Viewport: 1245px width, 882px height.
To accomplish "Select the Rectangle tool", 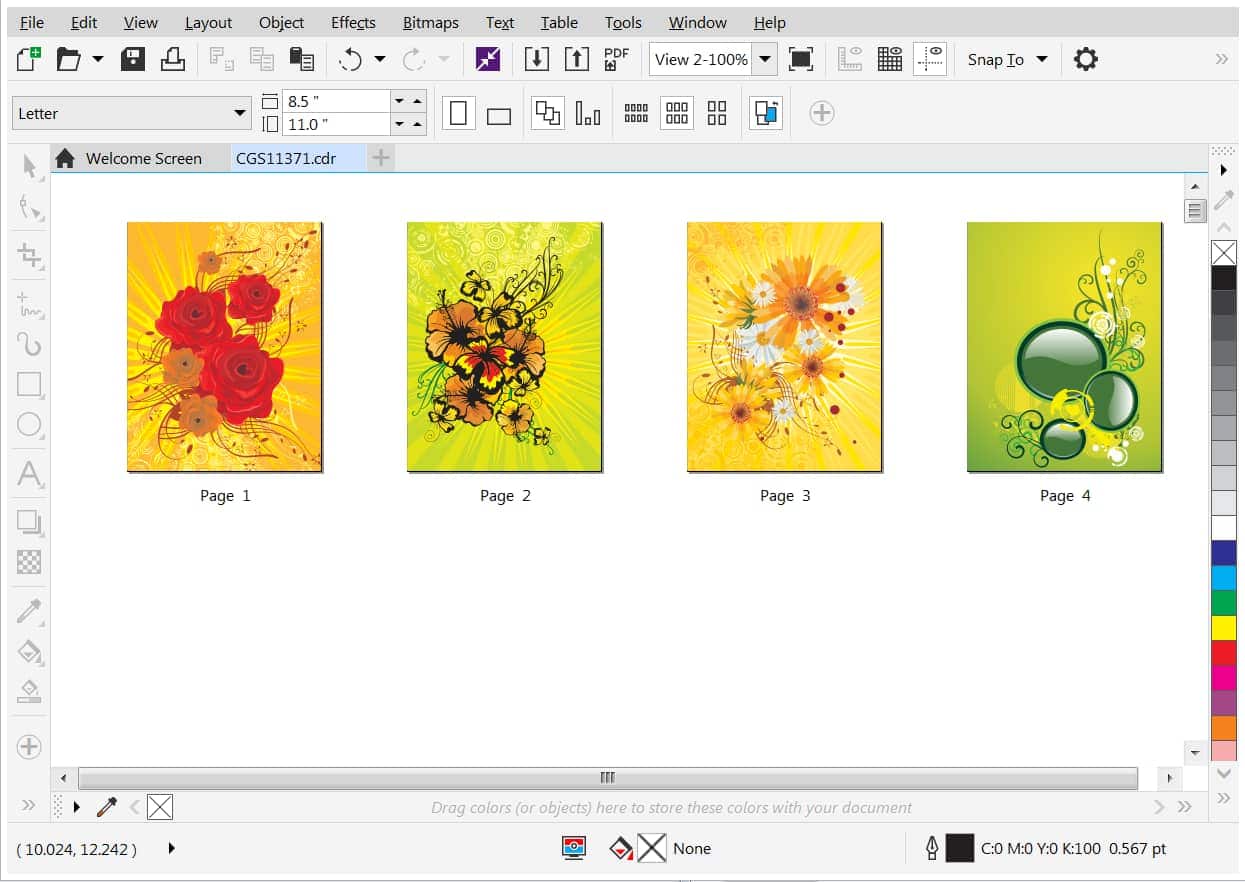I will coord(29,385).
